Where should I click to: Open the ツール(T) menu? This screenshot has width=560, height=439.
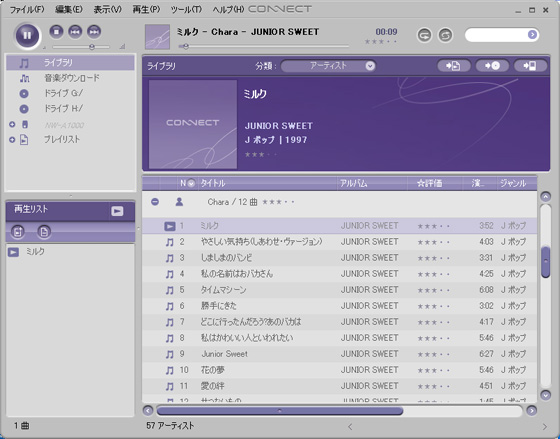tap(186, 10)
